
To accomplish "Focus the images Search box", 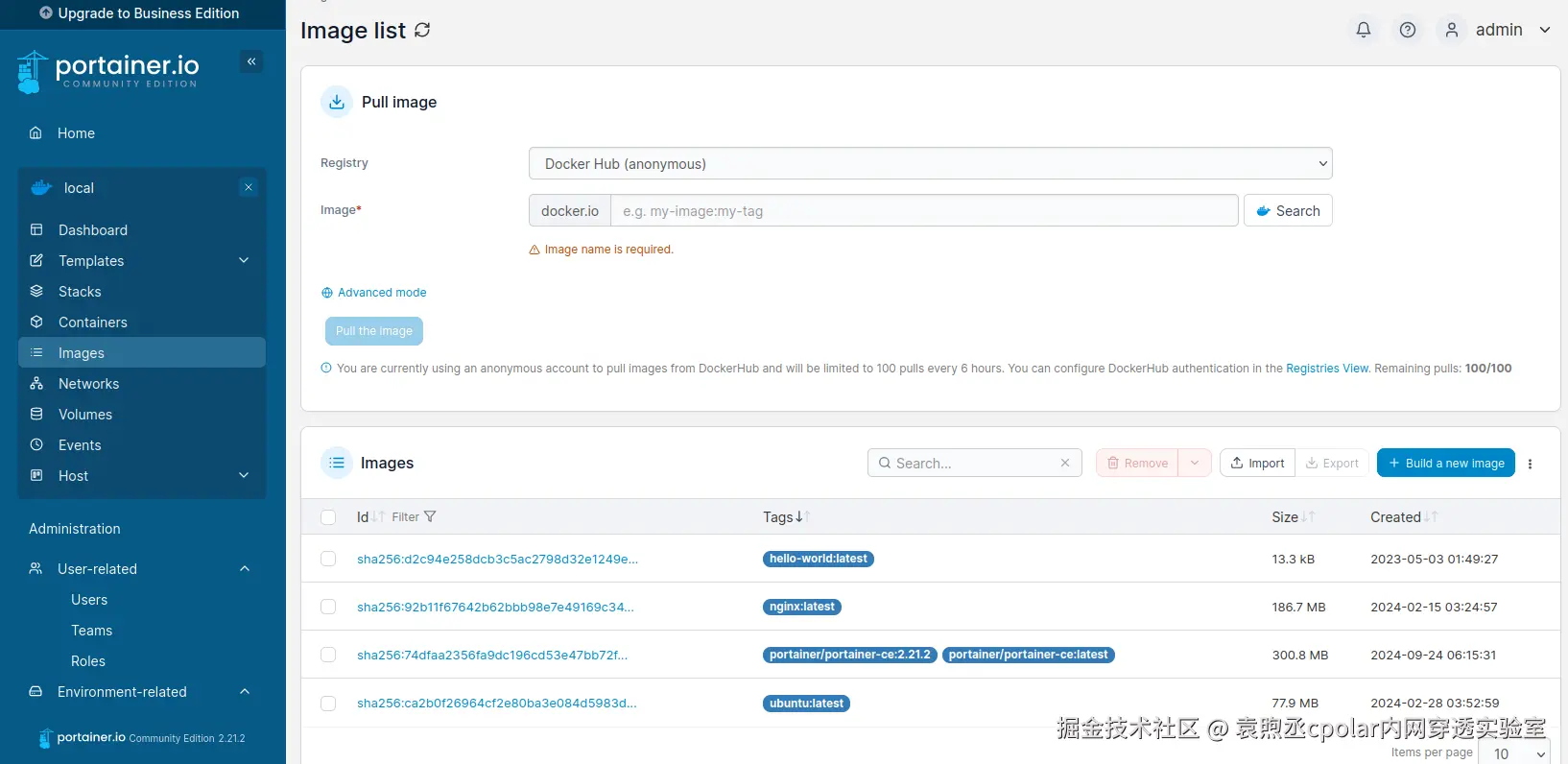I will point(975,463).
